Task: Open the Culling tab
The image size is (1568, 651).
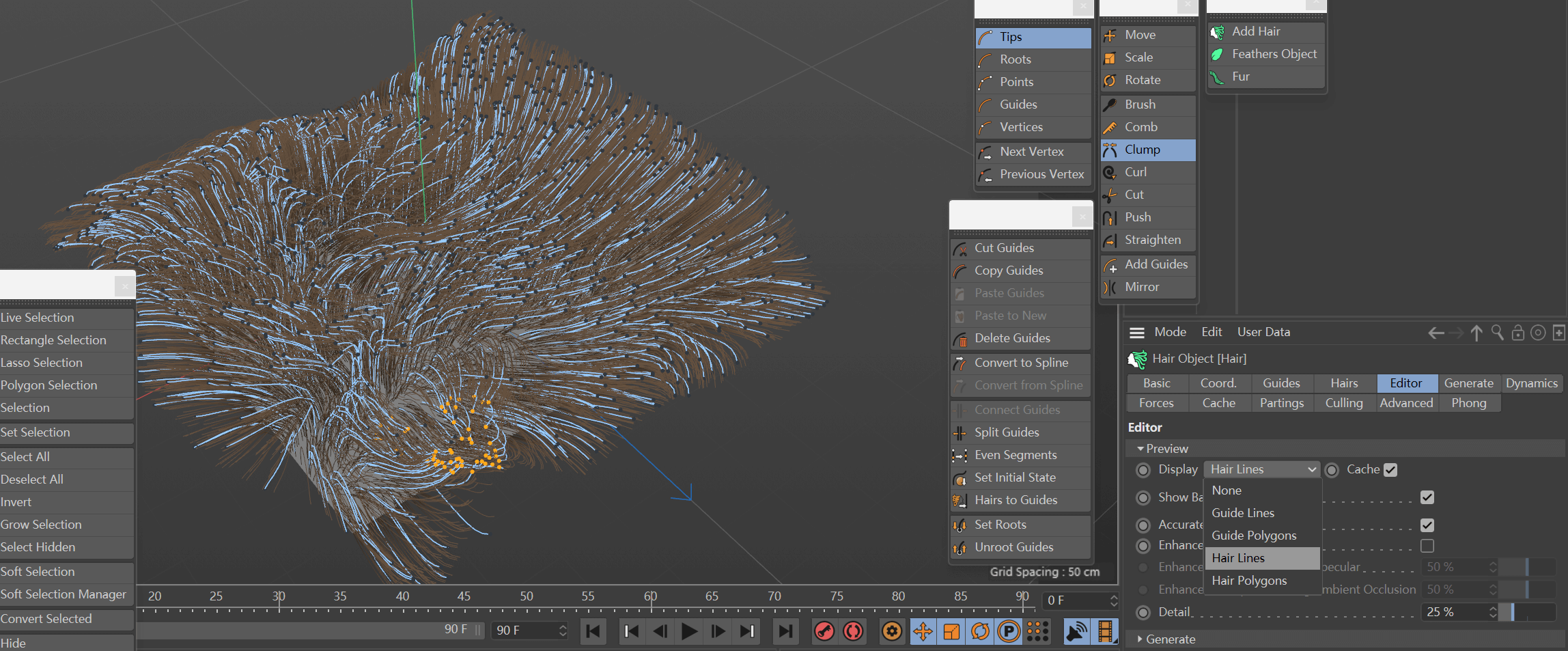Action: (1344, 403)
